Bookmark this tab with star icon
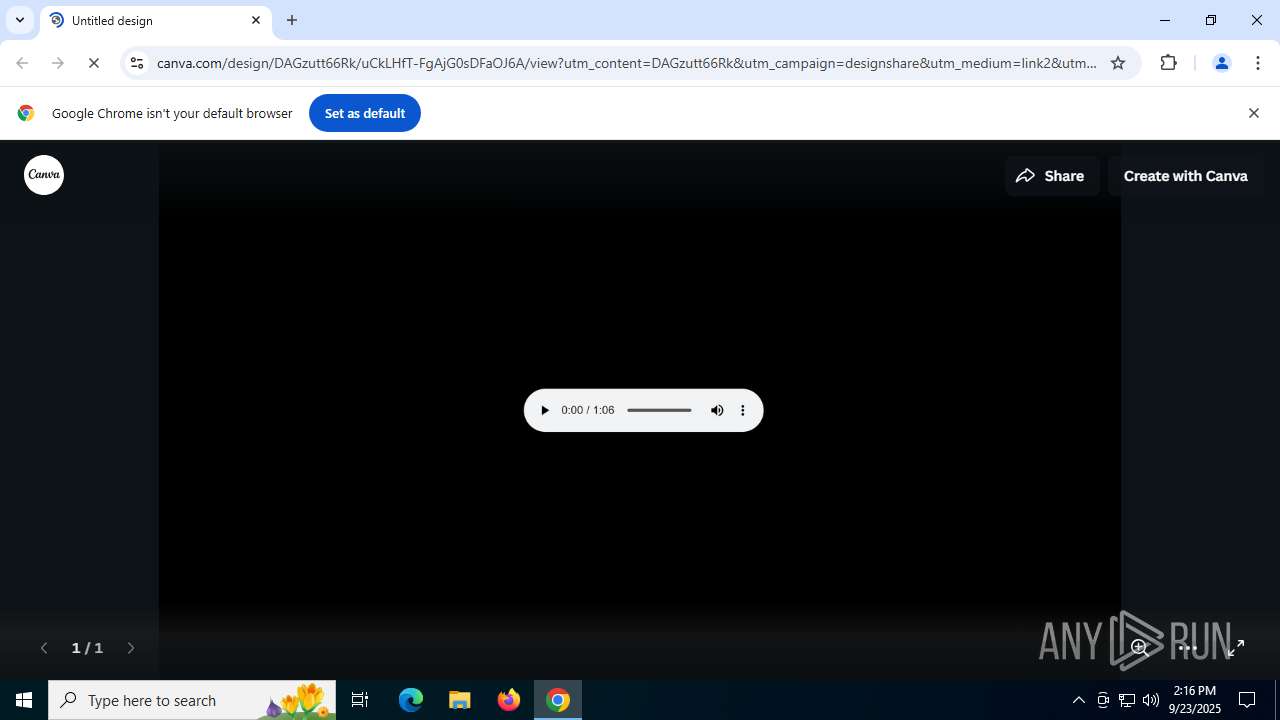The image size is (1280, 720). tap(1118, 63)
